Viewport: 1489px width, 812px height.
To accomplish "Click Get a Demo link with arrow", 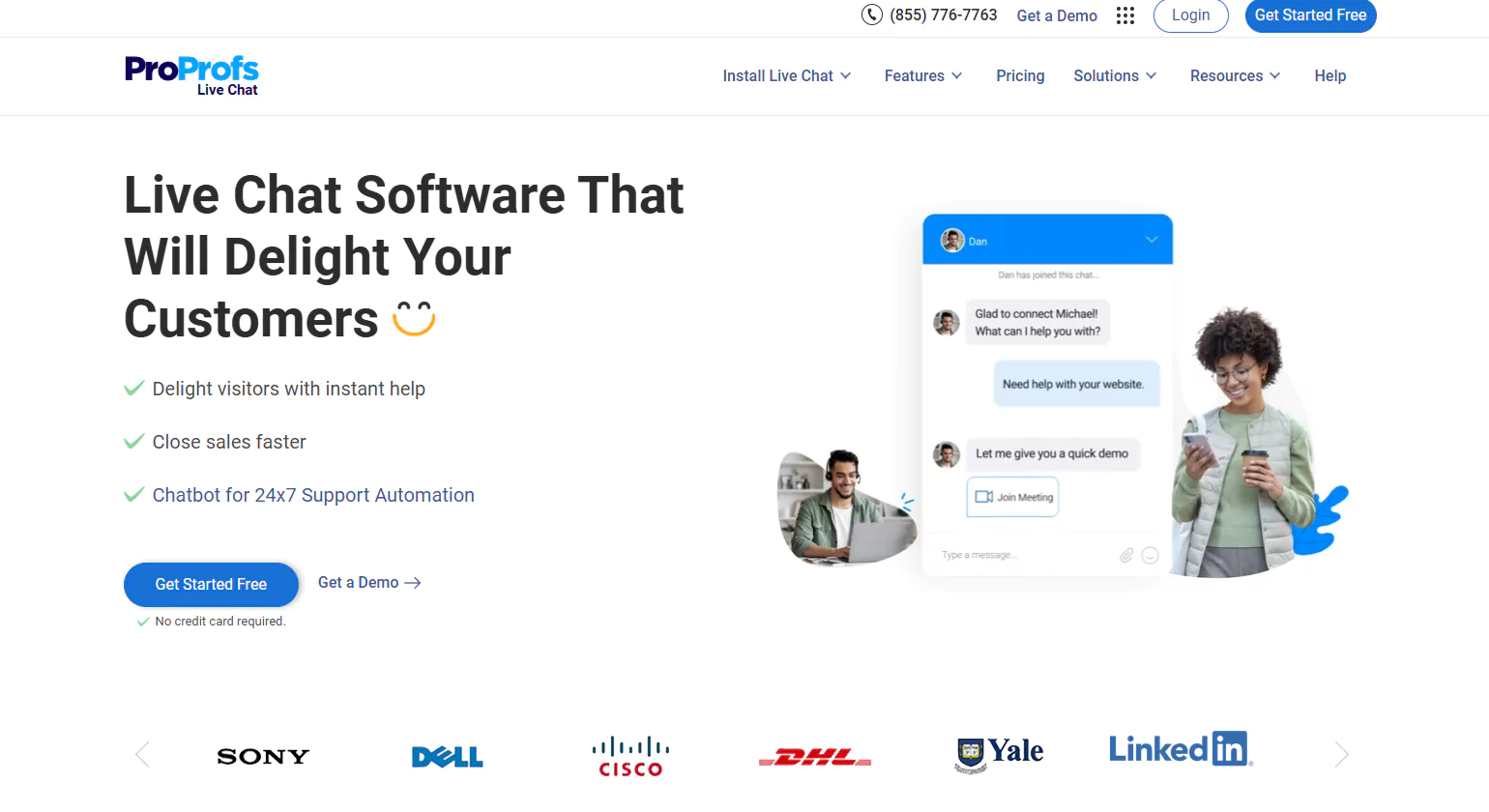I will tap(369, 583).
